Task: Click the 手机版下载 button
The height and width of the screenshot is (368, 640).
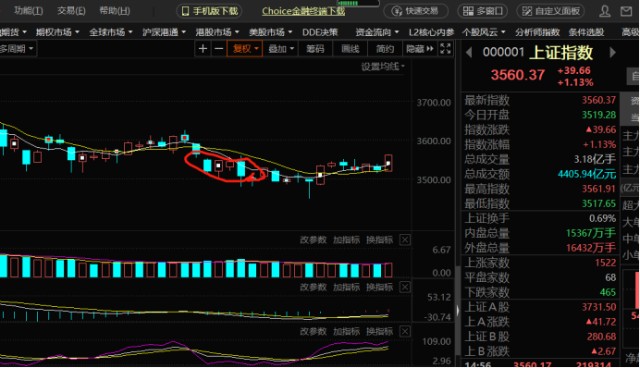Action: pos(210,11)
